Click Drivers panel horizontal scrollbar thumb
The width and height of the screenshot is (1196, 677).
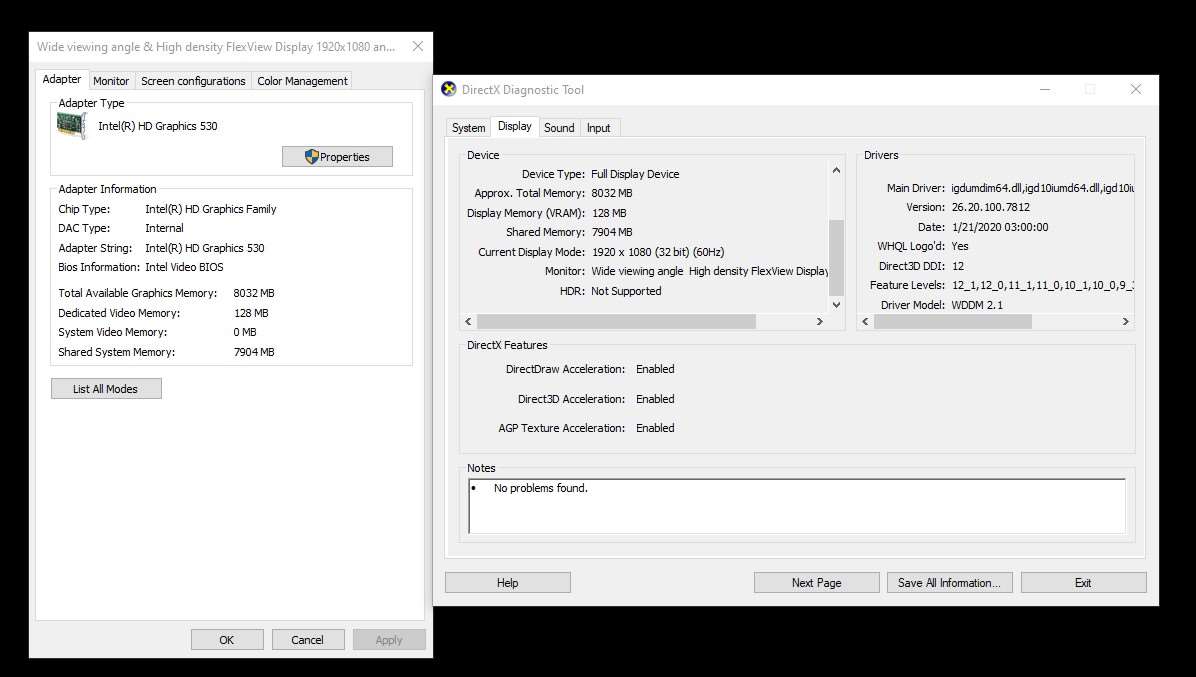[x=953, y=322]
